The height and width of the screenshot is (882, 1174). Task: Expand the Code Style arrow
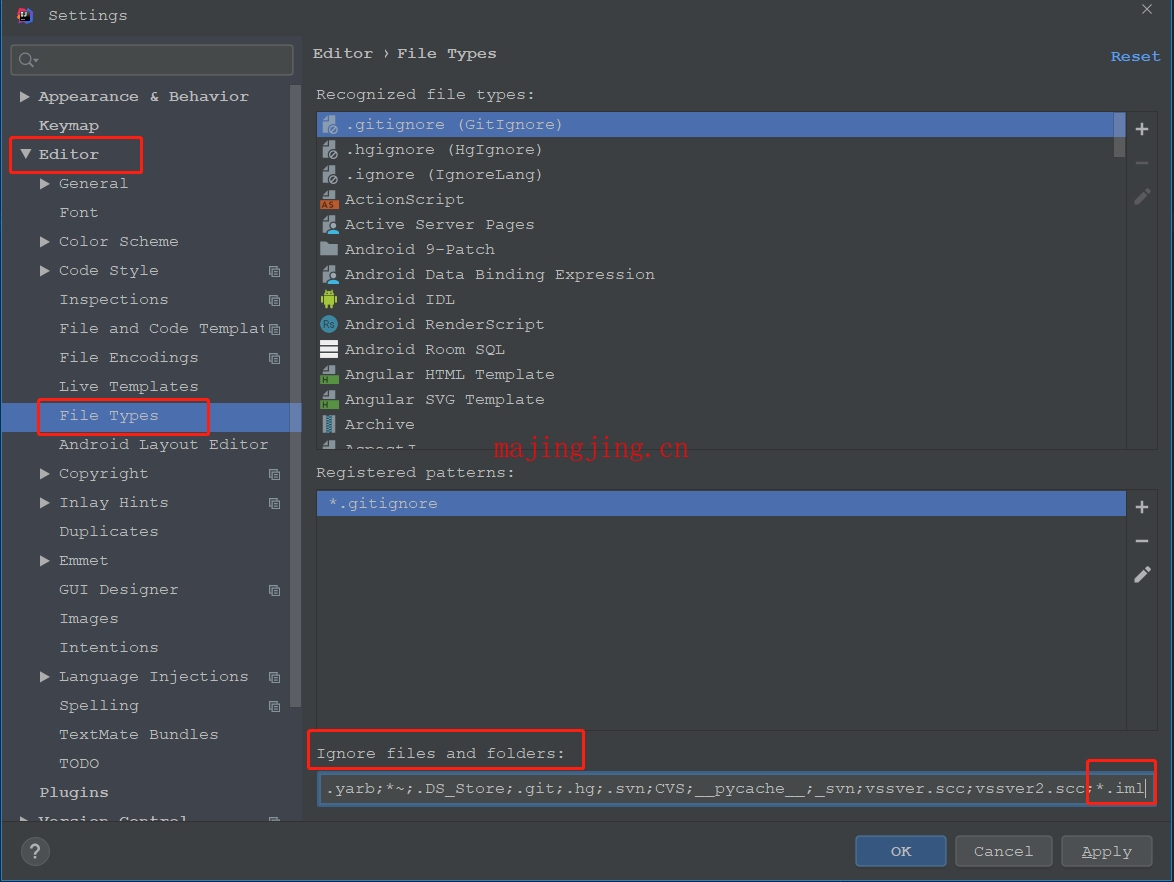[x=45, y=270]
